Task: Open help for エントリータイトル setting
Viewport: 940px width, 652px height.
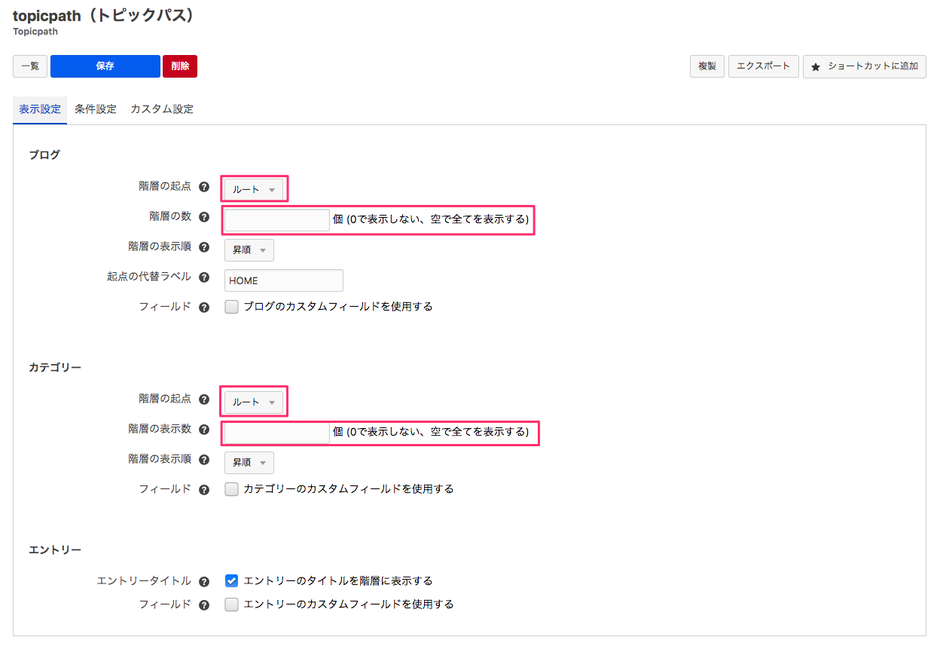Action: 204,580
